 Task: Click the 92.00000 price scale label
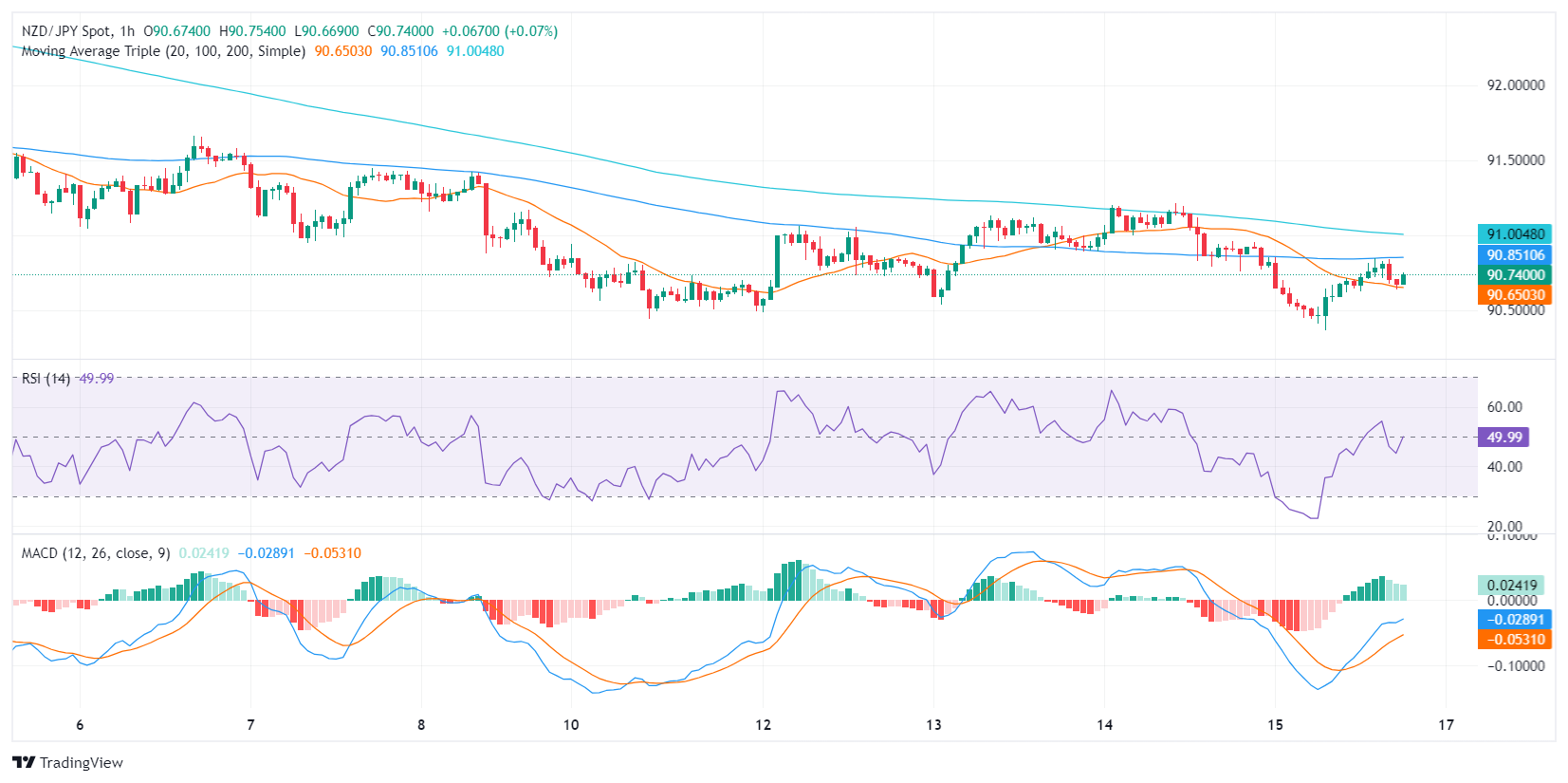point(1515,85)
